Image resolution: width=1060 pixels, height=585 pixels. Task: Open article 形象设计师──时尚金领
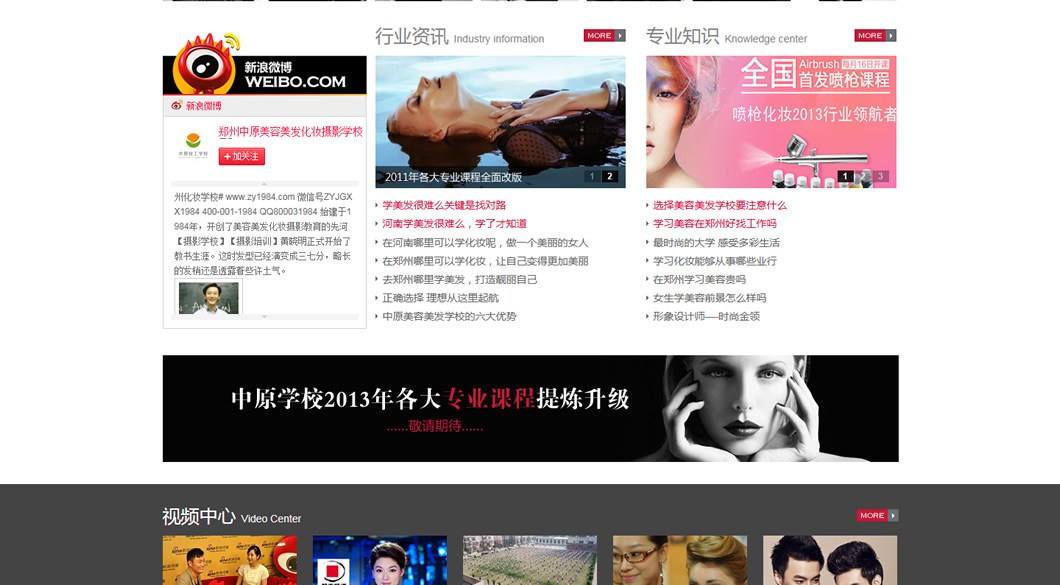coord(706,316)
